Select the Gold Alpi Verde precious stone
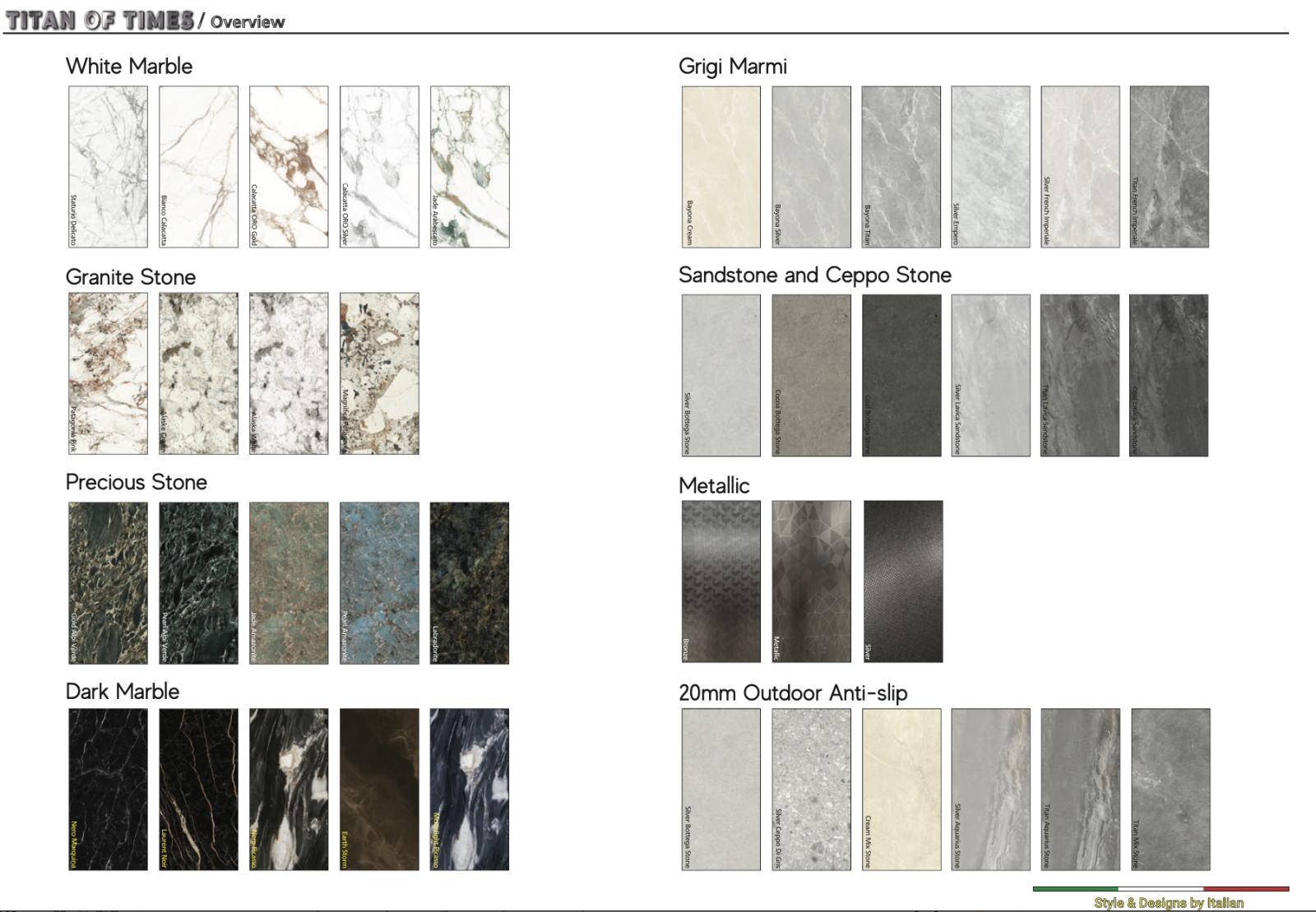Screen dimensions: 1316x912 tap(108, 583)
